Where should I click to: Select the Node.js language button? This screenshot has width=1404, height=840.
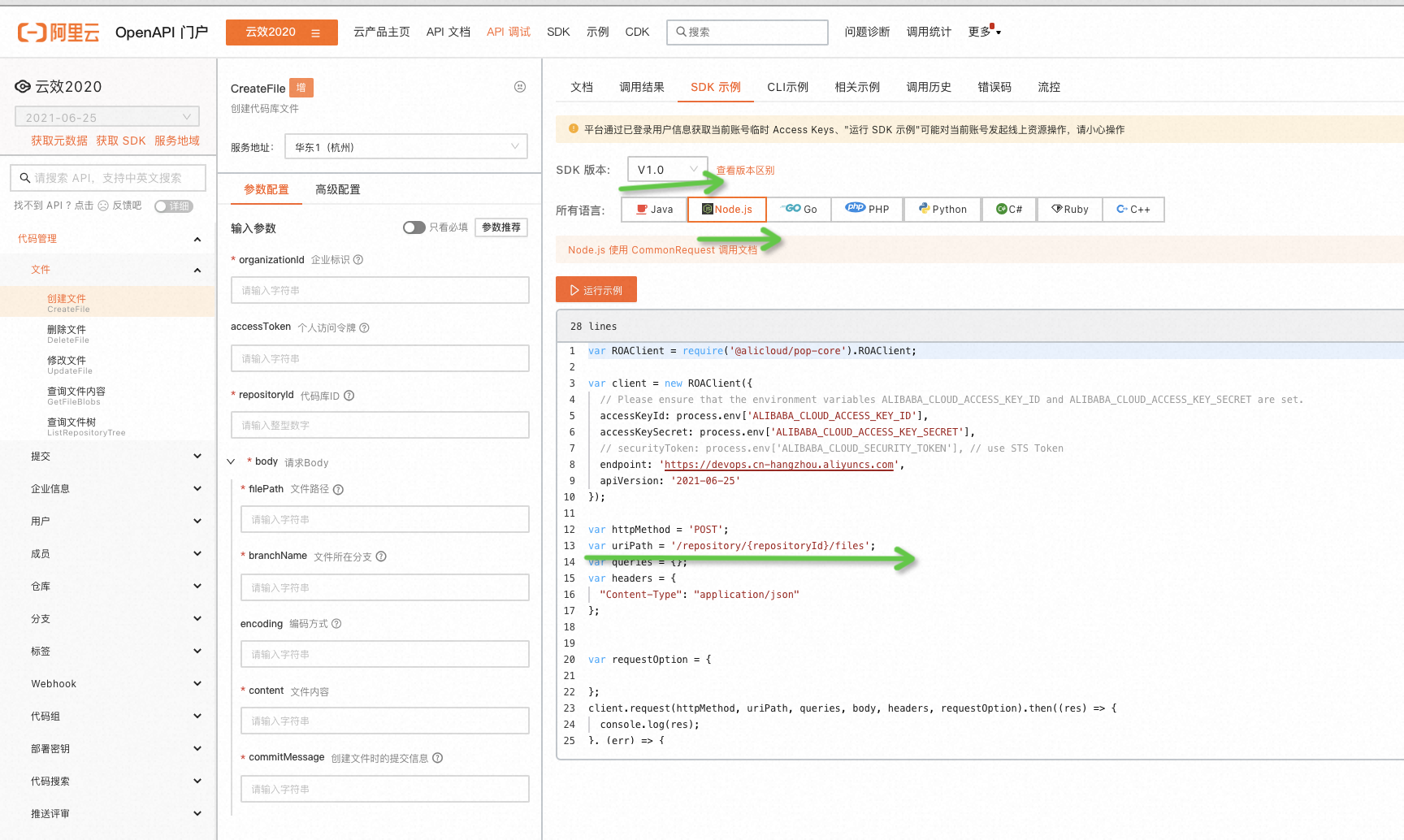(x=727, y=210)
